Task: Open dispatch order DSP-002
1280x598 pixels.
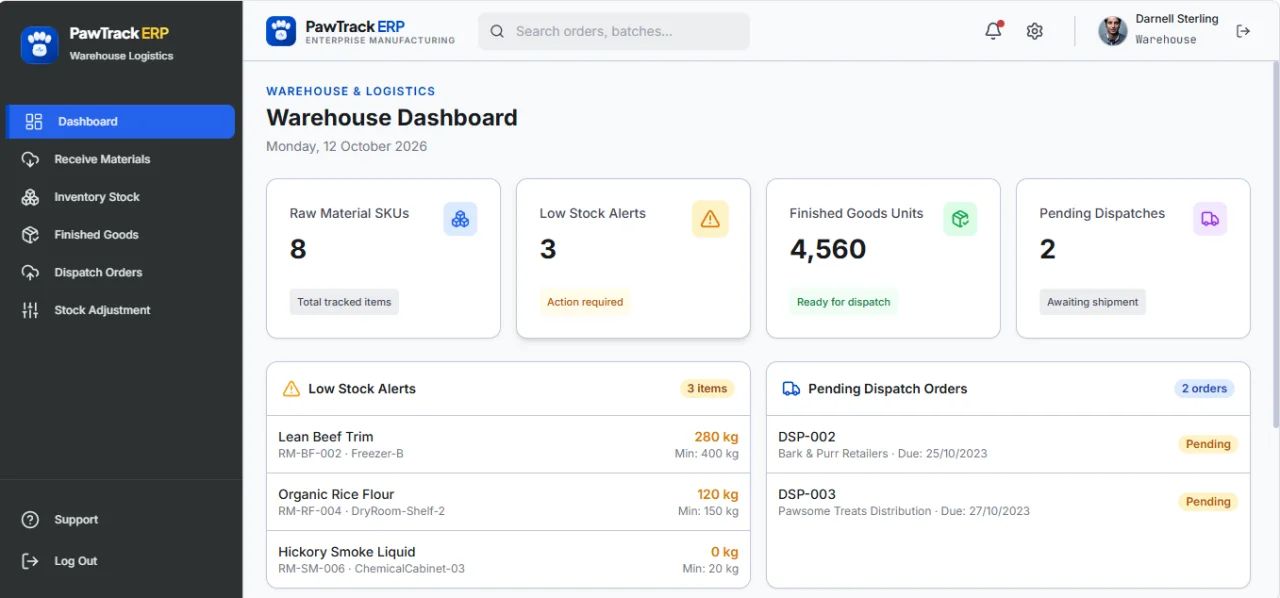Action: (1008, 444)
